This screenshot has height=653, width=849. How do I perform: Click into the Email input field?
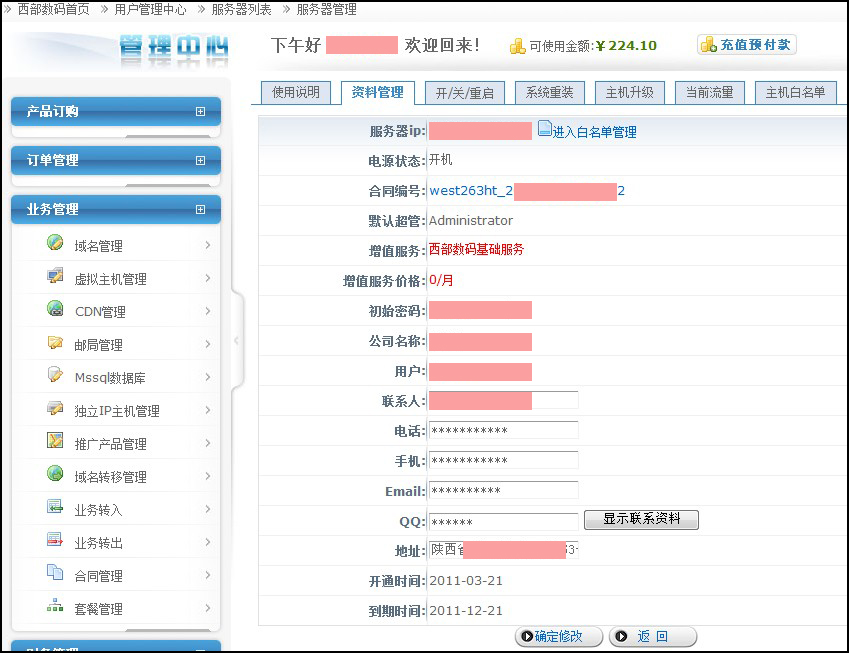click(x=503, y=491)
